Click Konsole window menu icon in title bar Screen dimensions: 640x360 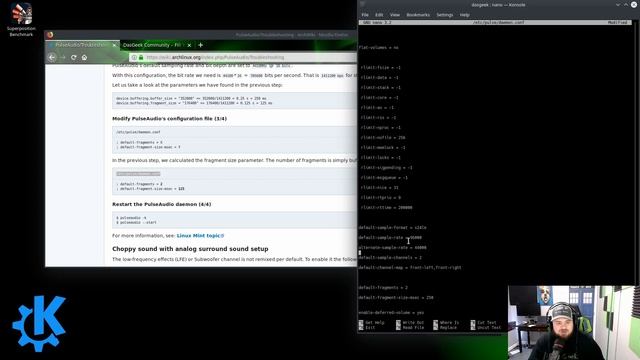click(x=362, y=4)
